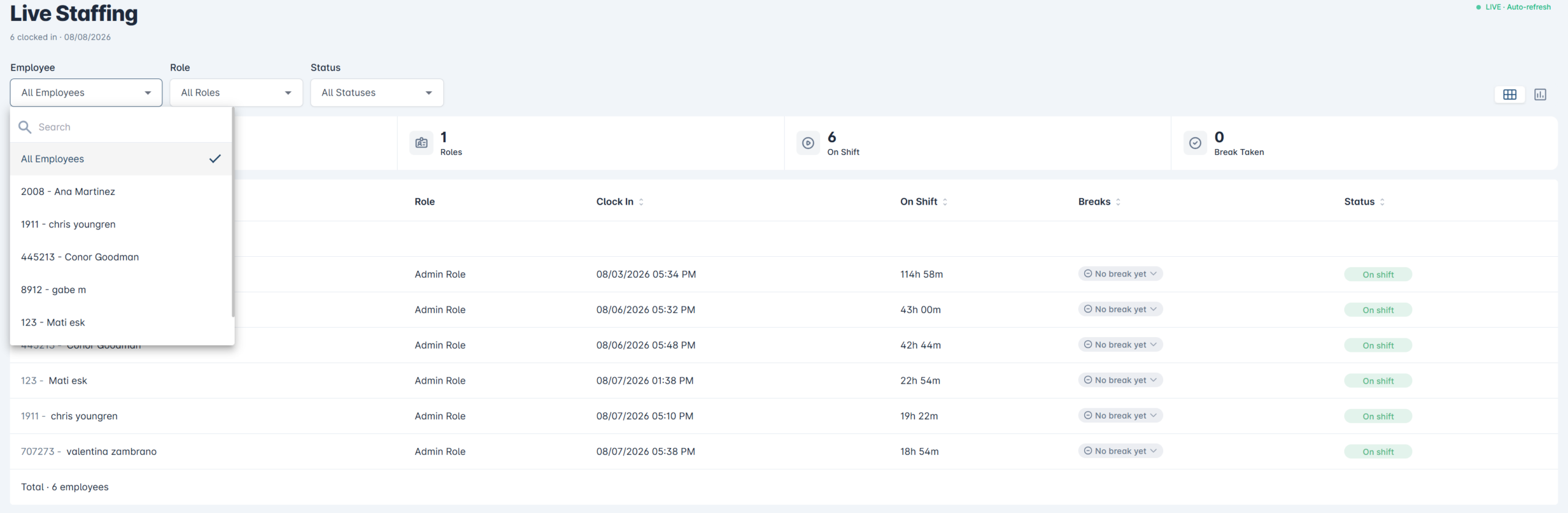This screenshot has width=1568, height=513.
Task: Click the 19h 22m shift duration
Action: tap(919, 416)
